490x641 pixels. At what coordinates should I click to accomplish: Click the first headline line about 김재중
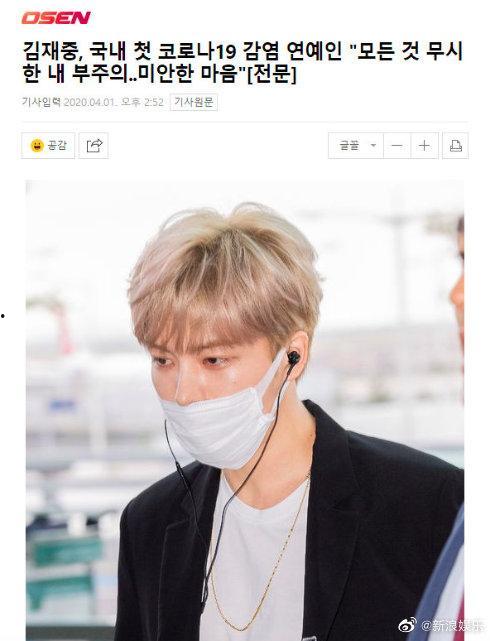coord(243,52)
